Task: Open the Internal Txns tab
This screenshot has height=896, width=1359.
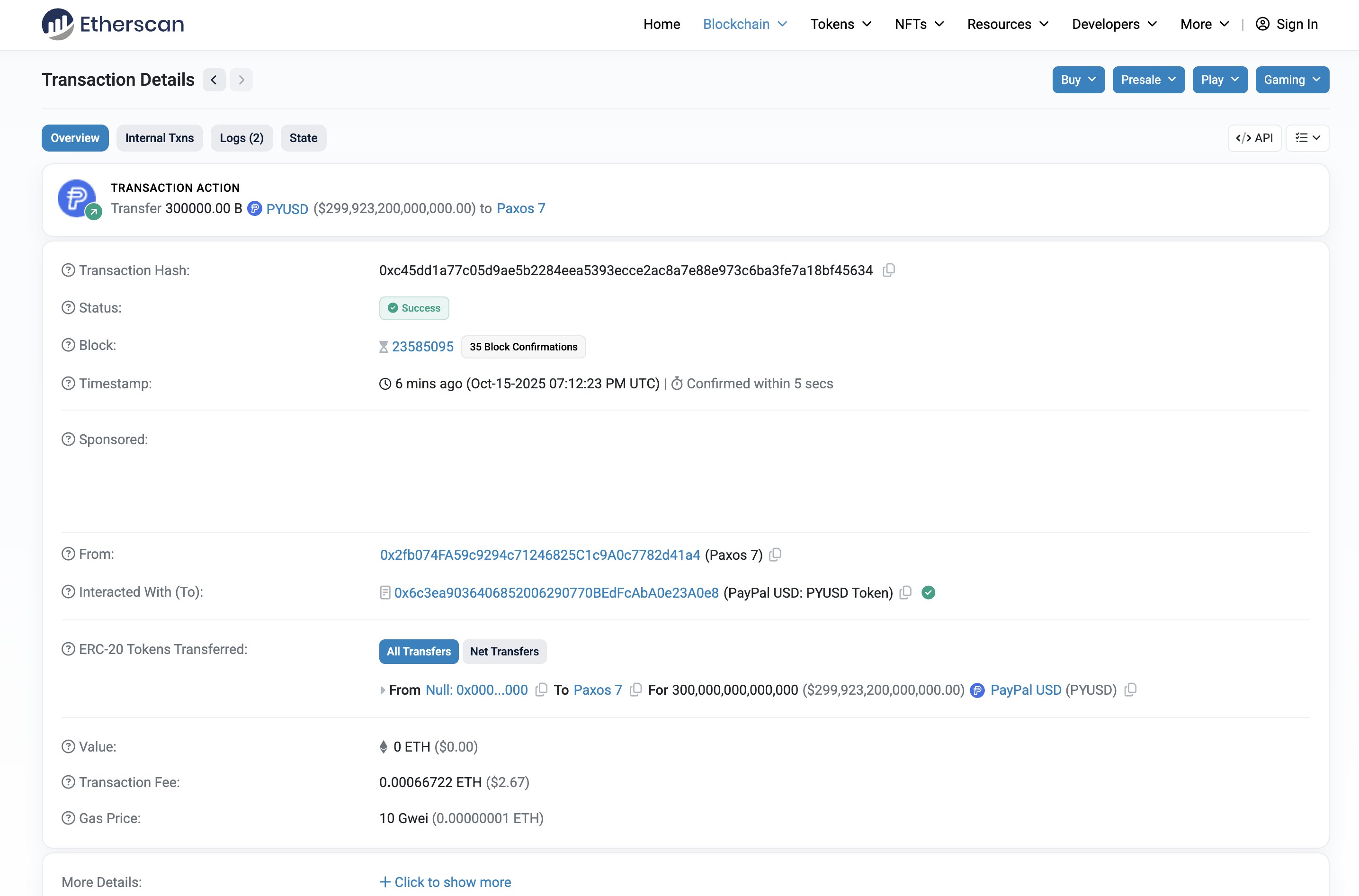Action: 160,138
